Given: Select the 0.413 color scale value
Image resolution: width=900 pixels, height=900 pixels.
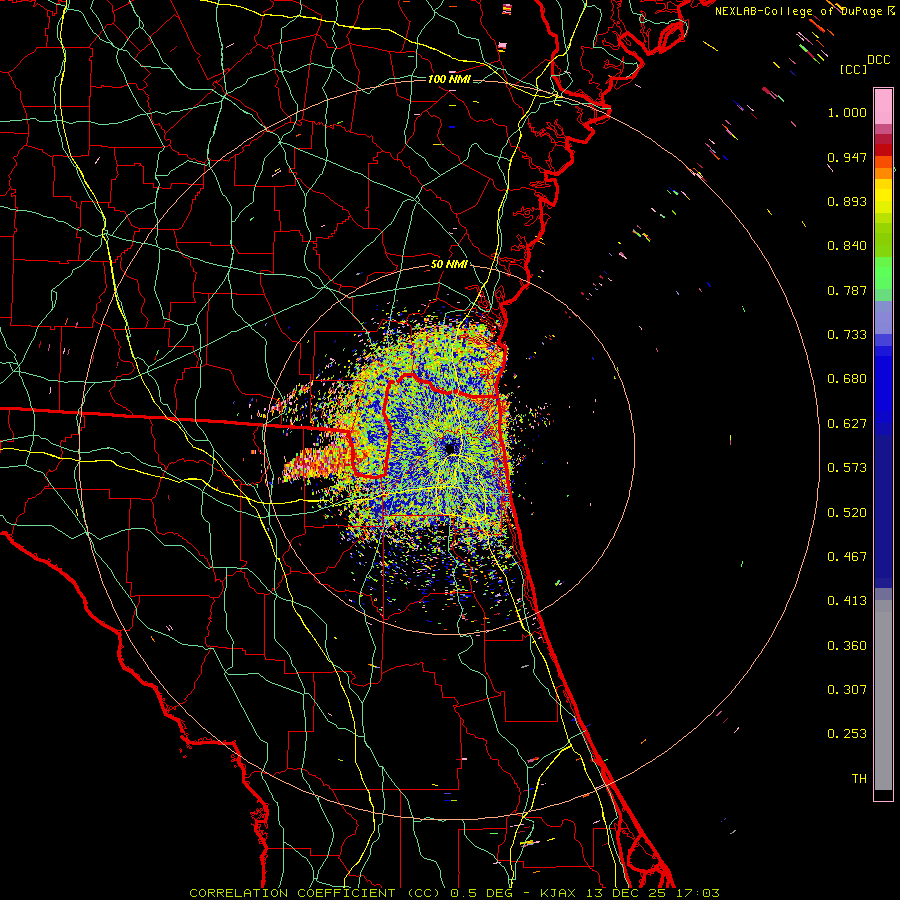Looking at the screenshot, I should [x=847, y=601].
